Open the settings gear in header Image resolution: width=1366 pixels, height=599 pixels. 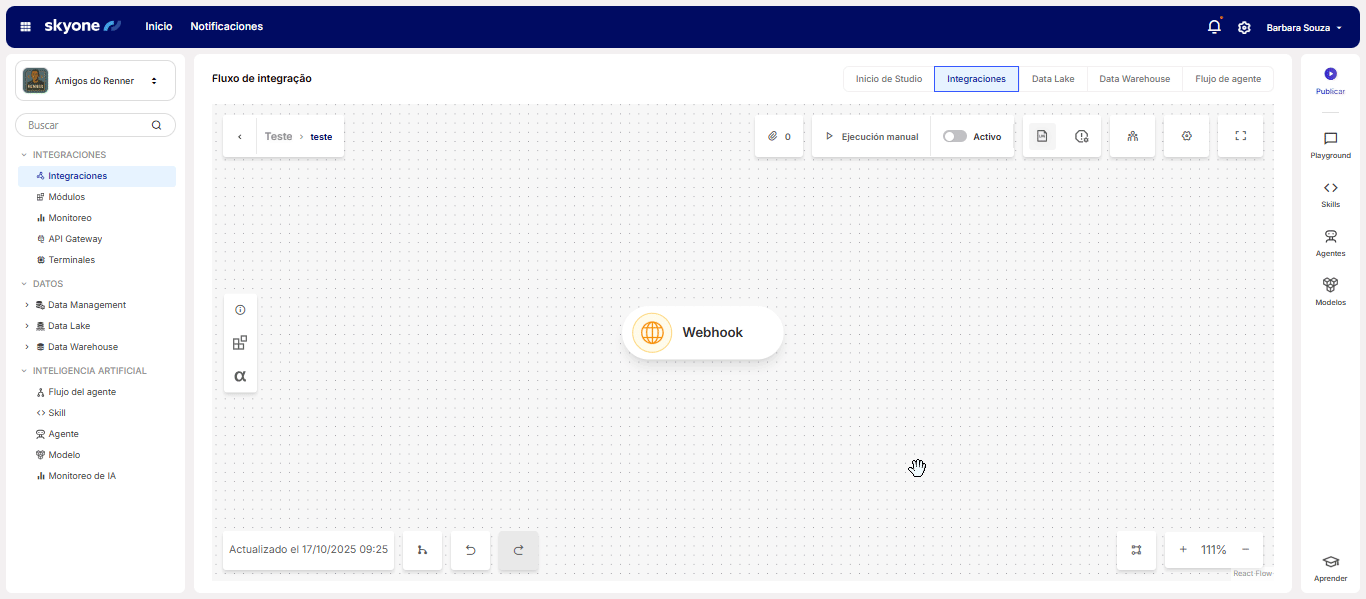tap(1244, 27)
